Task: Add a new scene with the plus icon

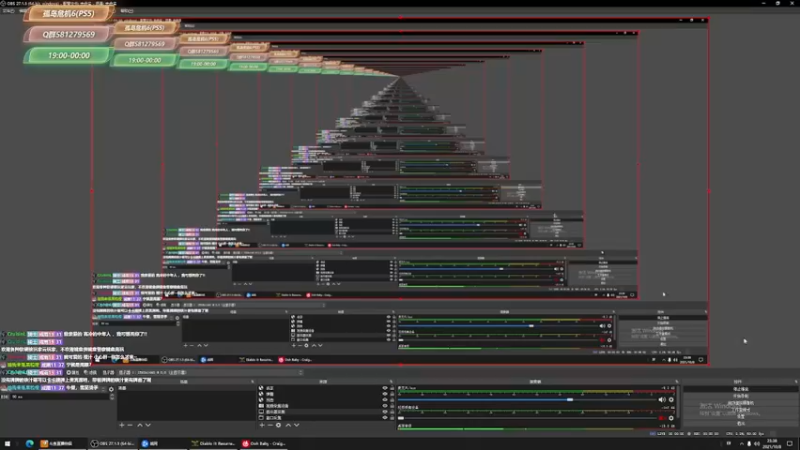Action: [121, 425]
